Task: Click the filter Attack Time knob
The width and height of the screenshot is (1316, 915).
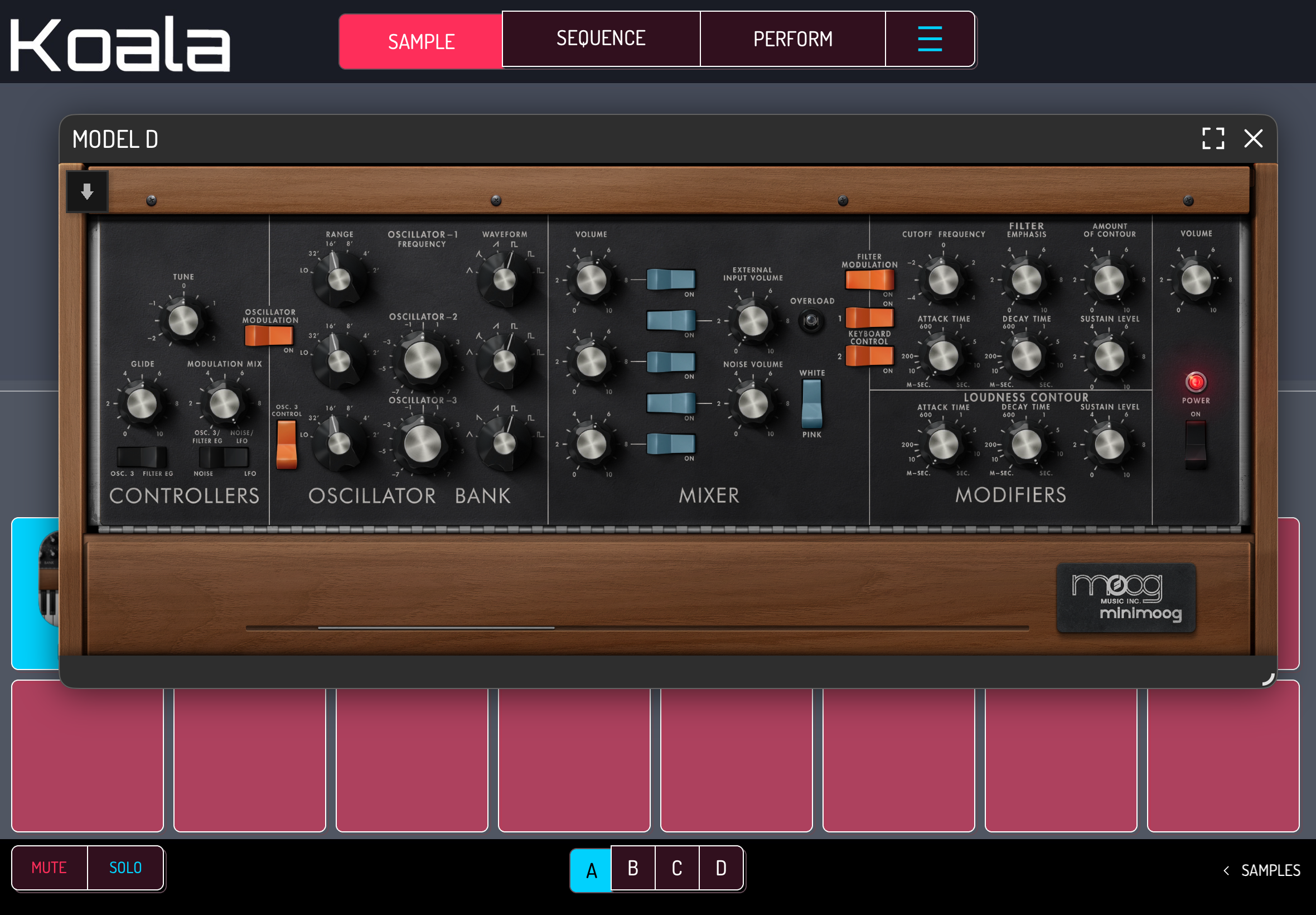Action: click(x=943, y=355)
